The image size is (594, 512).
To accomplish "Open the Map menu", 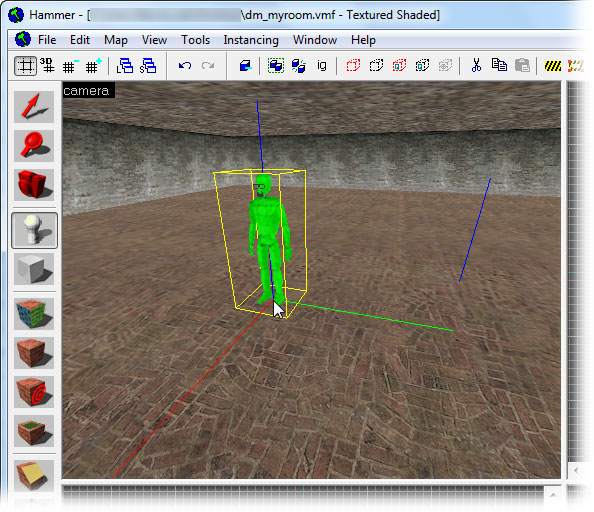I will coord(116,40).
